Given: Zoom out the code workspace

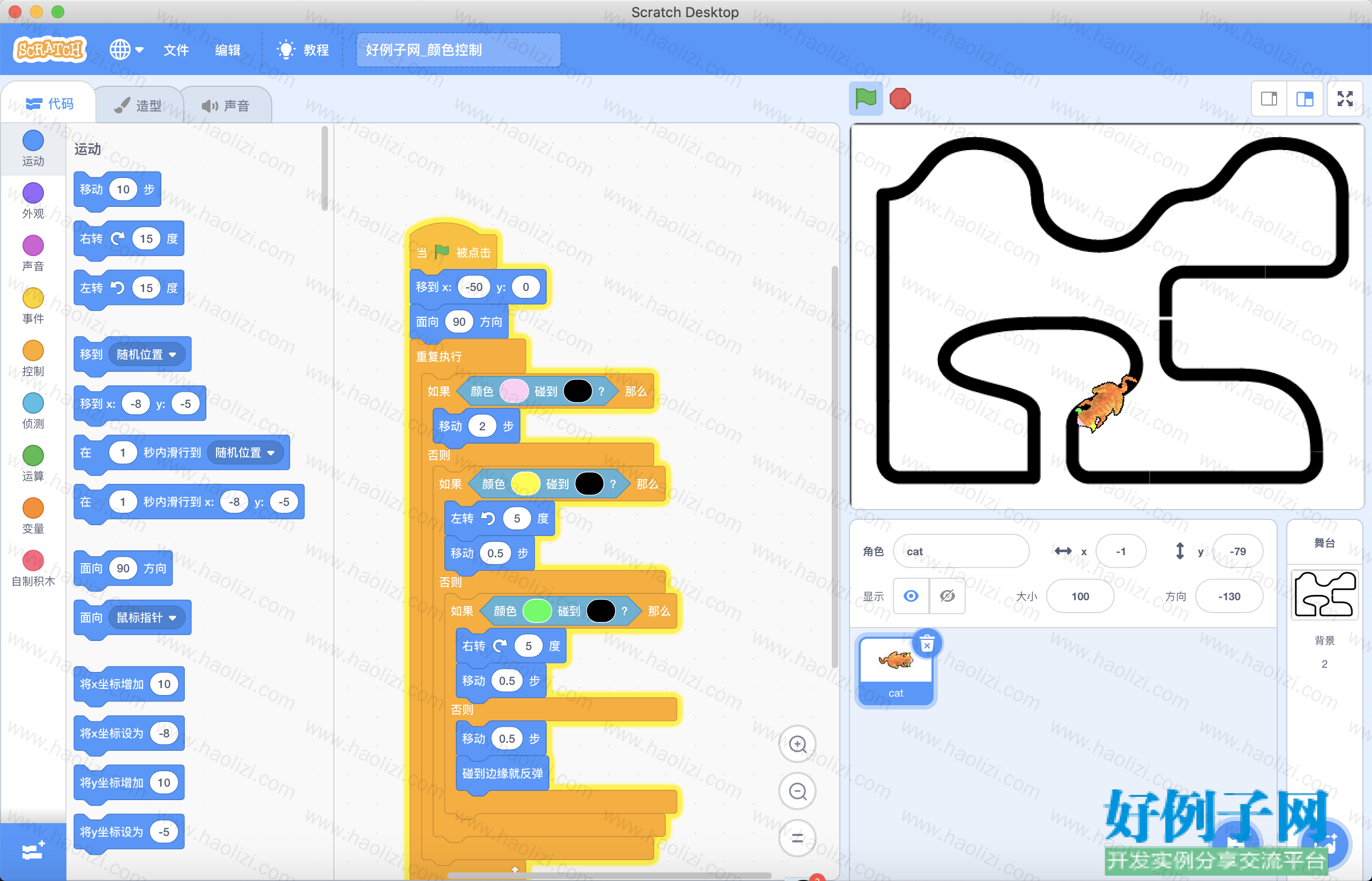Looking at the screenshot, I should pyautogui.click(x=797, y=791).
